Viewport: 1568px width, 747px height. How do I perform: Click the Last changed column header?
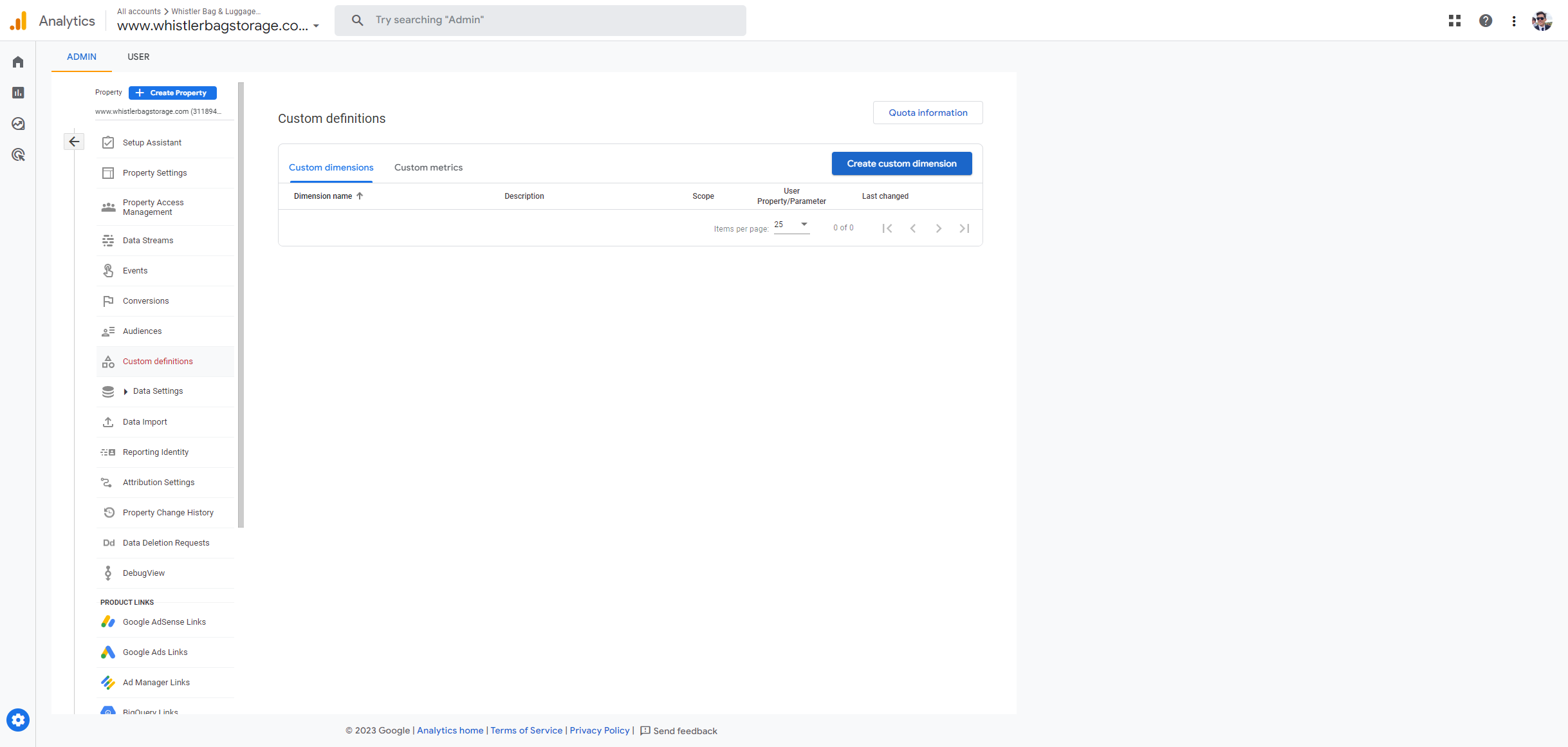885,196
